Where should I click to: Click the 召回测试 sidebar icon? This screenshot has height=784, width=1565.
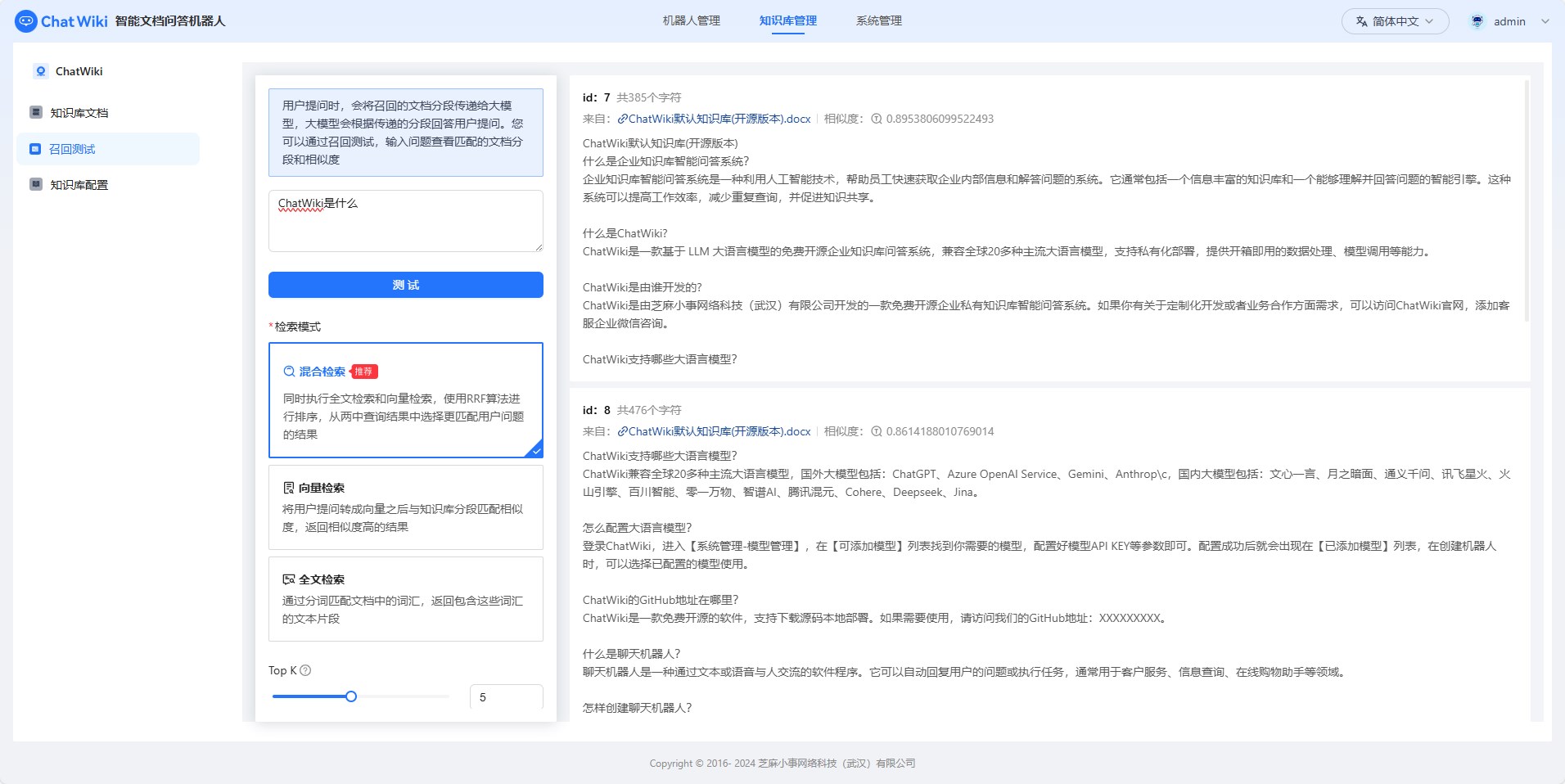35,149
